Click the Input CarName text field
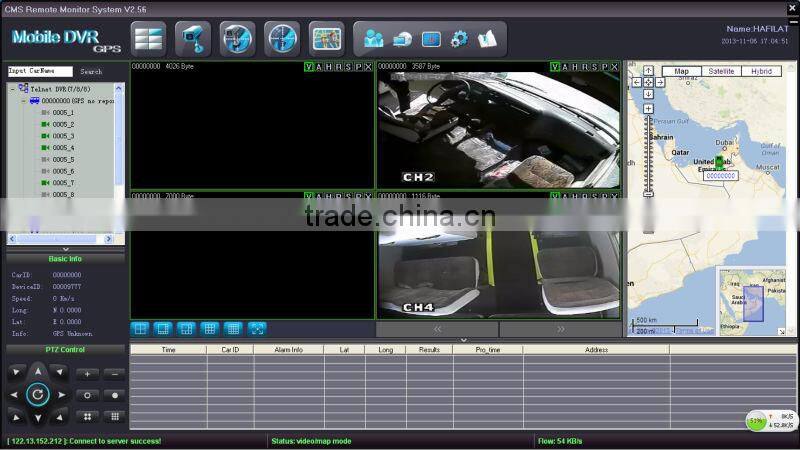Image resolution: width=800 pixels, height=450 pixels. click(40, 72)
